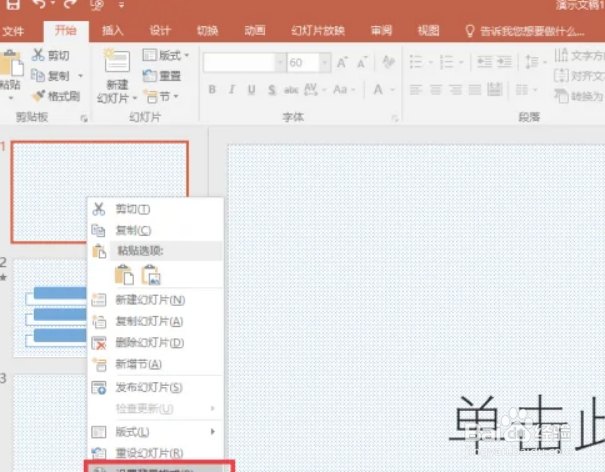
Task: Toggle underline formatting
Action: (x=252, y=90)
